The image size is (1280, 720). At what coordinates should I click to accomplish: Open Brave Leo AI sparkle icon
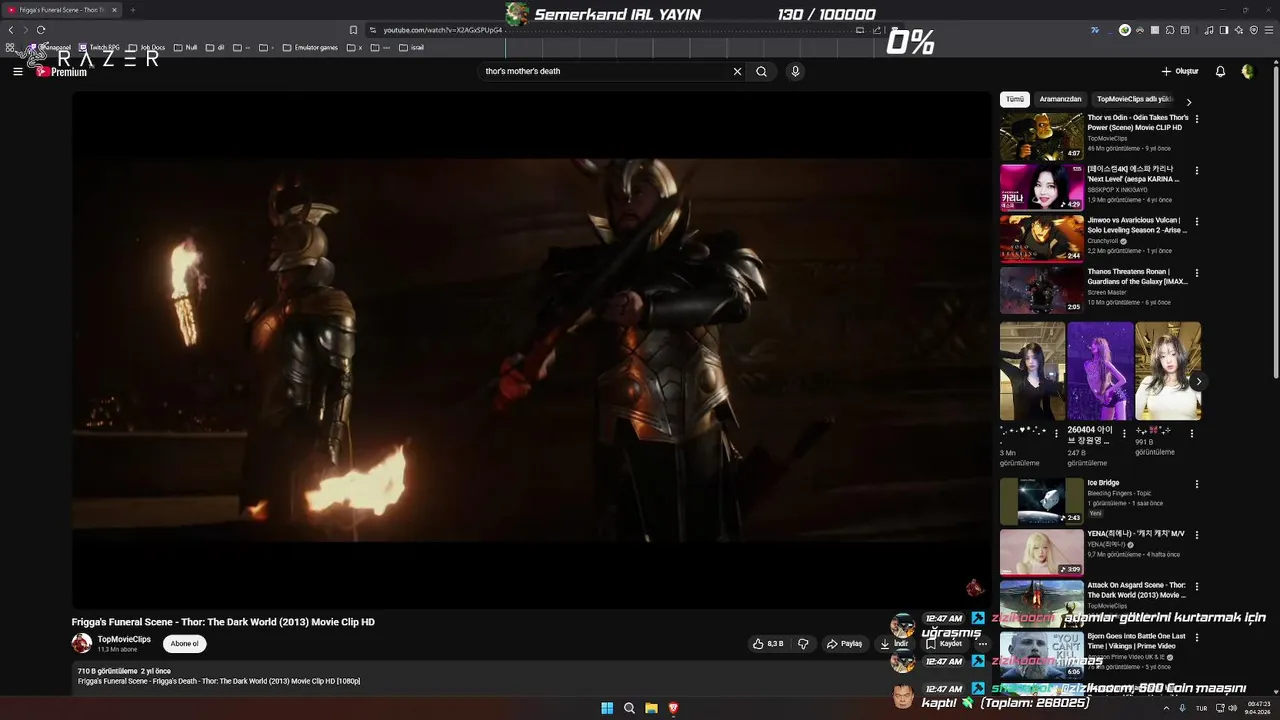(x=1240, y=30)
